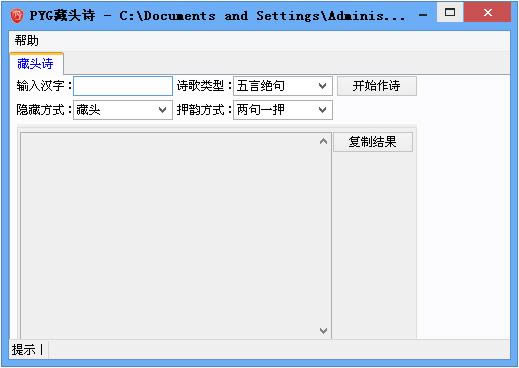
Task: Open the 押韵方式 dropdown showing 两句一押
Action: (283, 110)
